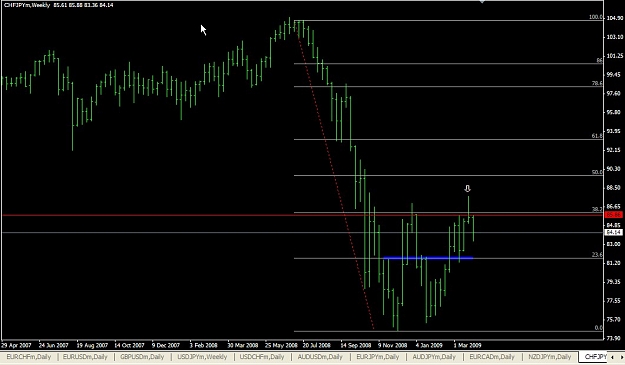625x365 pixels.
Task: Open the NZDJPYm,Daily tab
Action: point(549,357)
